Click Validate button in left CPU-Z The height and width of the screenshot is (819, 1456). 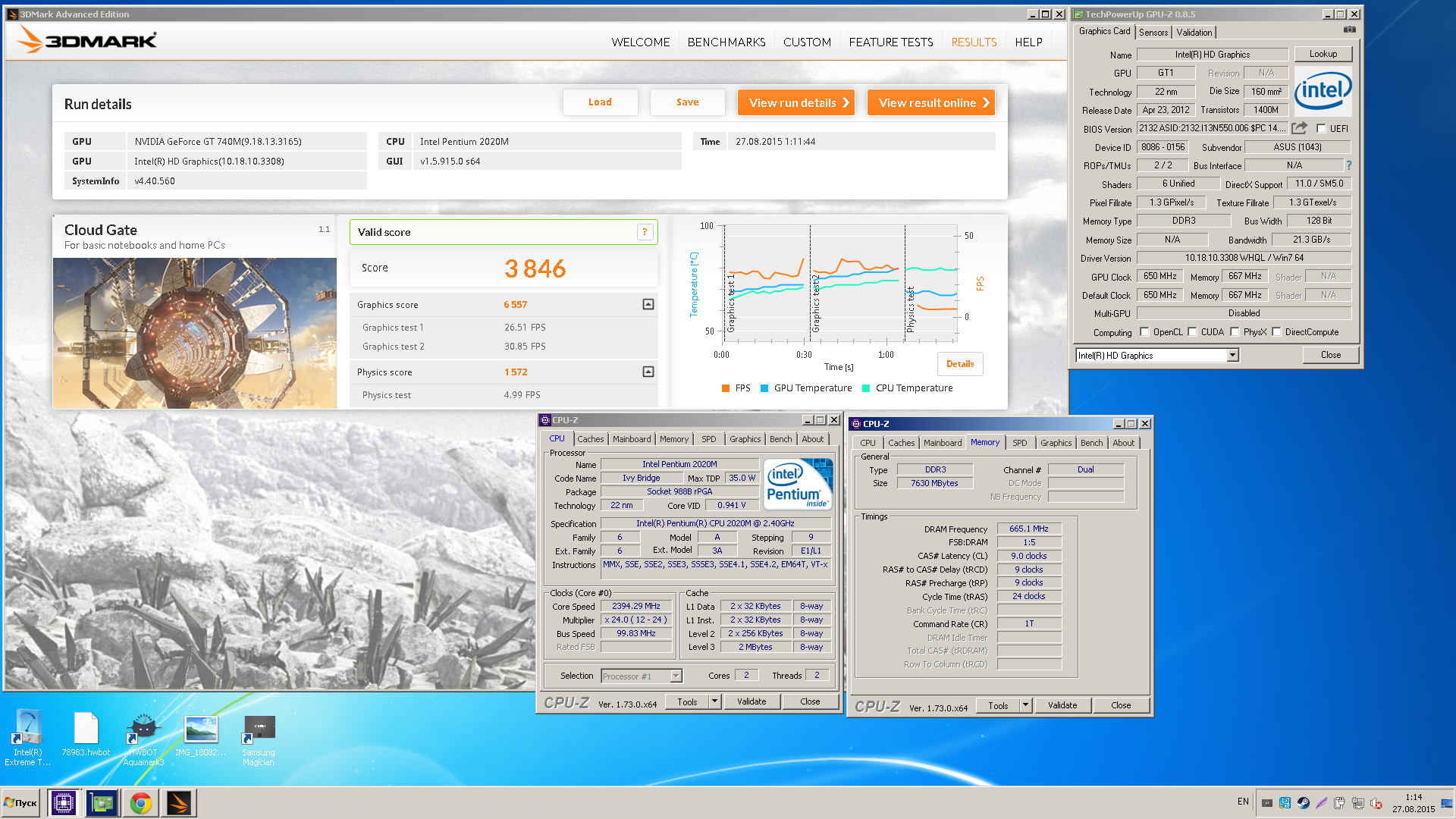click(x=752, y=701)
